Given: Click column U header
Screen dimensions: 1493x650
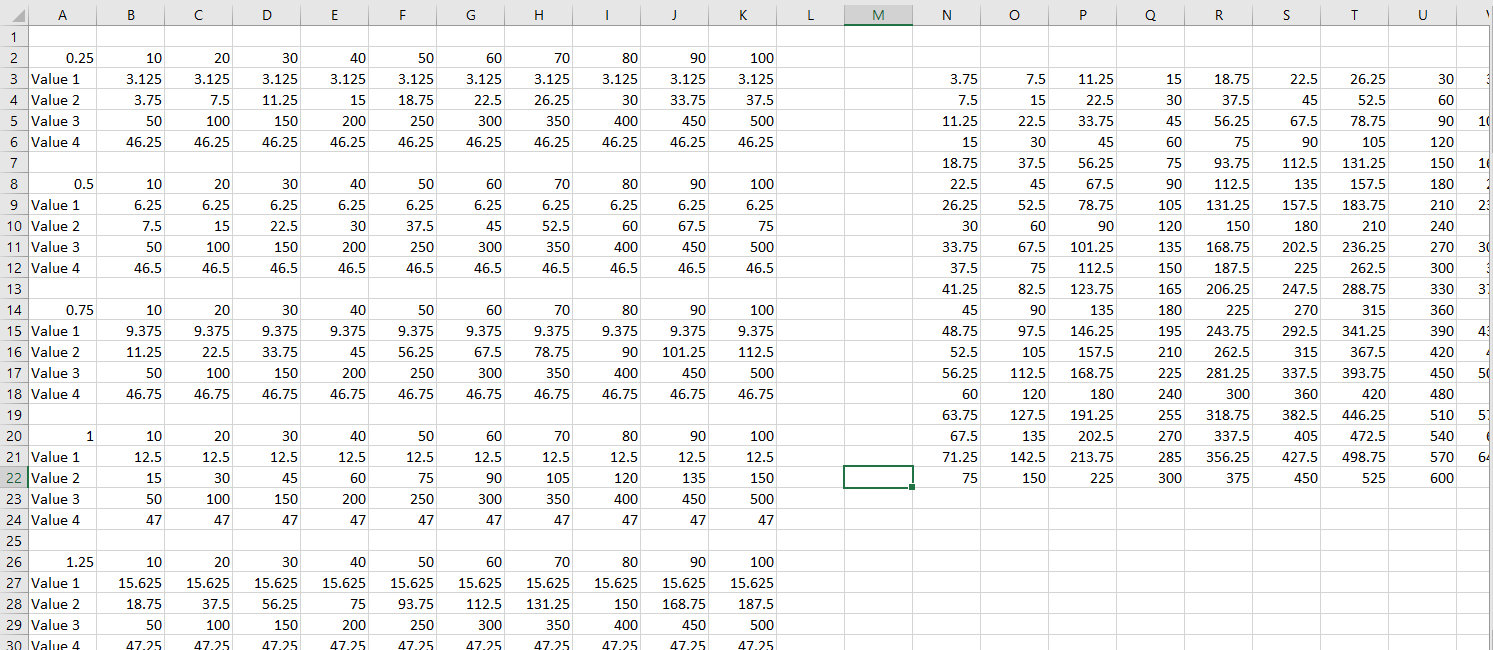Looking at the screenshot, I should coord(1422,15).
